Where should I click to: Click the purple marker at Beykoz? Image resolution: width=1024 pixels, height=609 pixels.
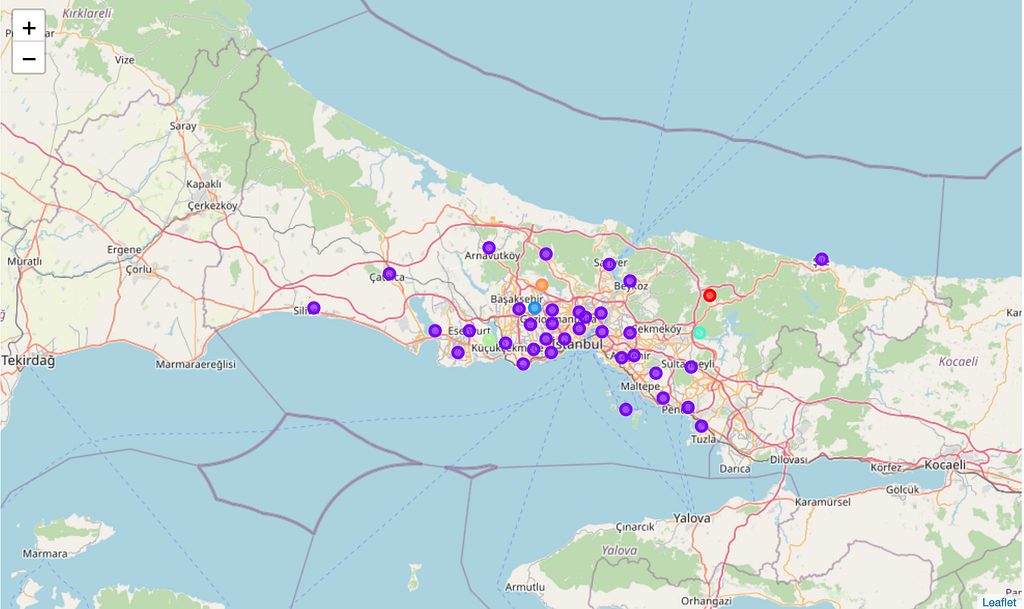tap(630, 281)
